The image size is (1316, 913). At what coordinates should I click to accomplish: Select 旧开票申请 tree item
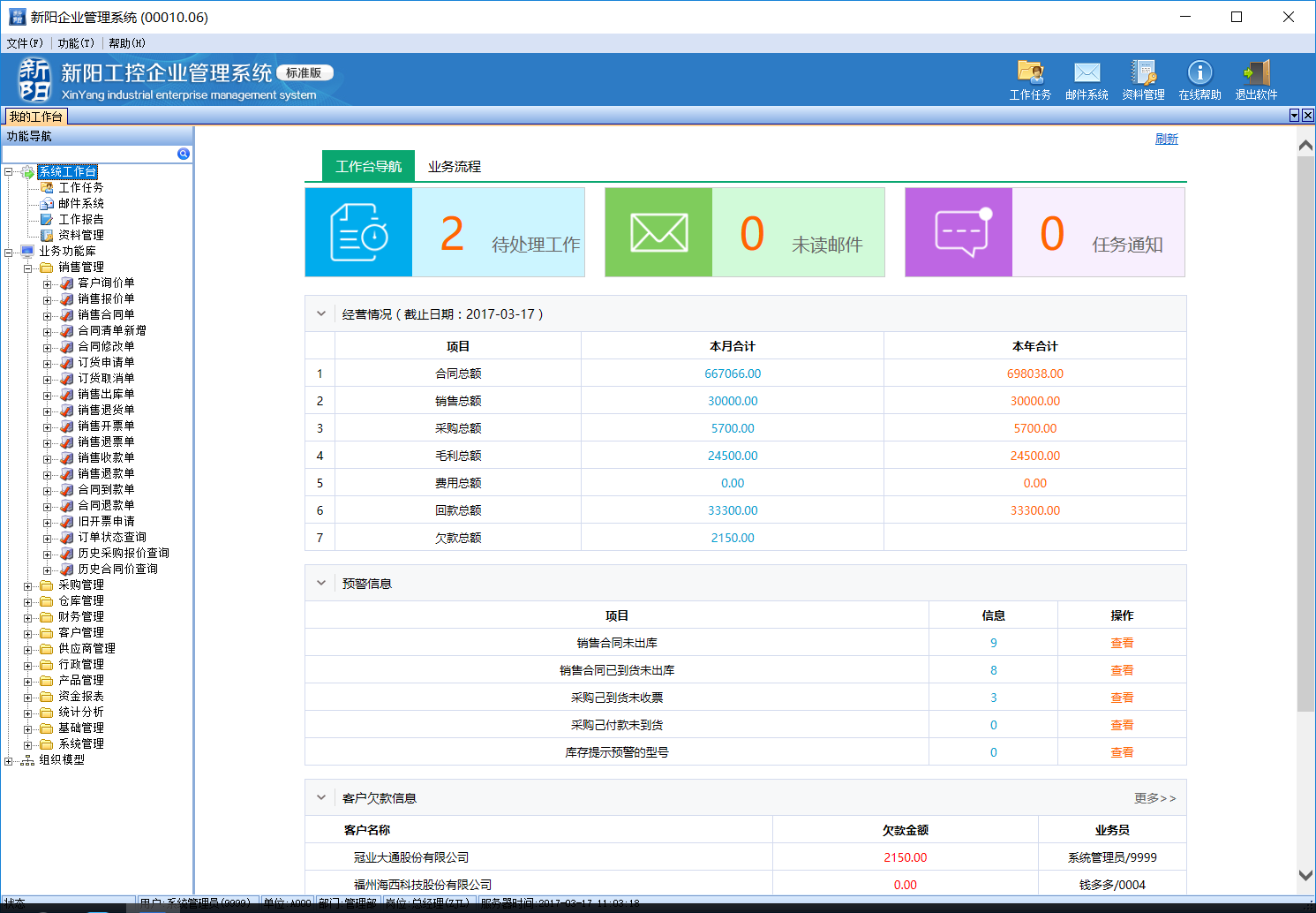click(106, 521)
